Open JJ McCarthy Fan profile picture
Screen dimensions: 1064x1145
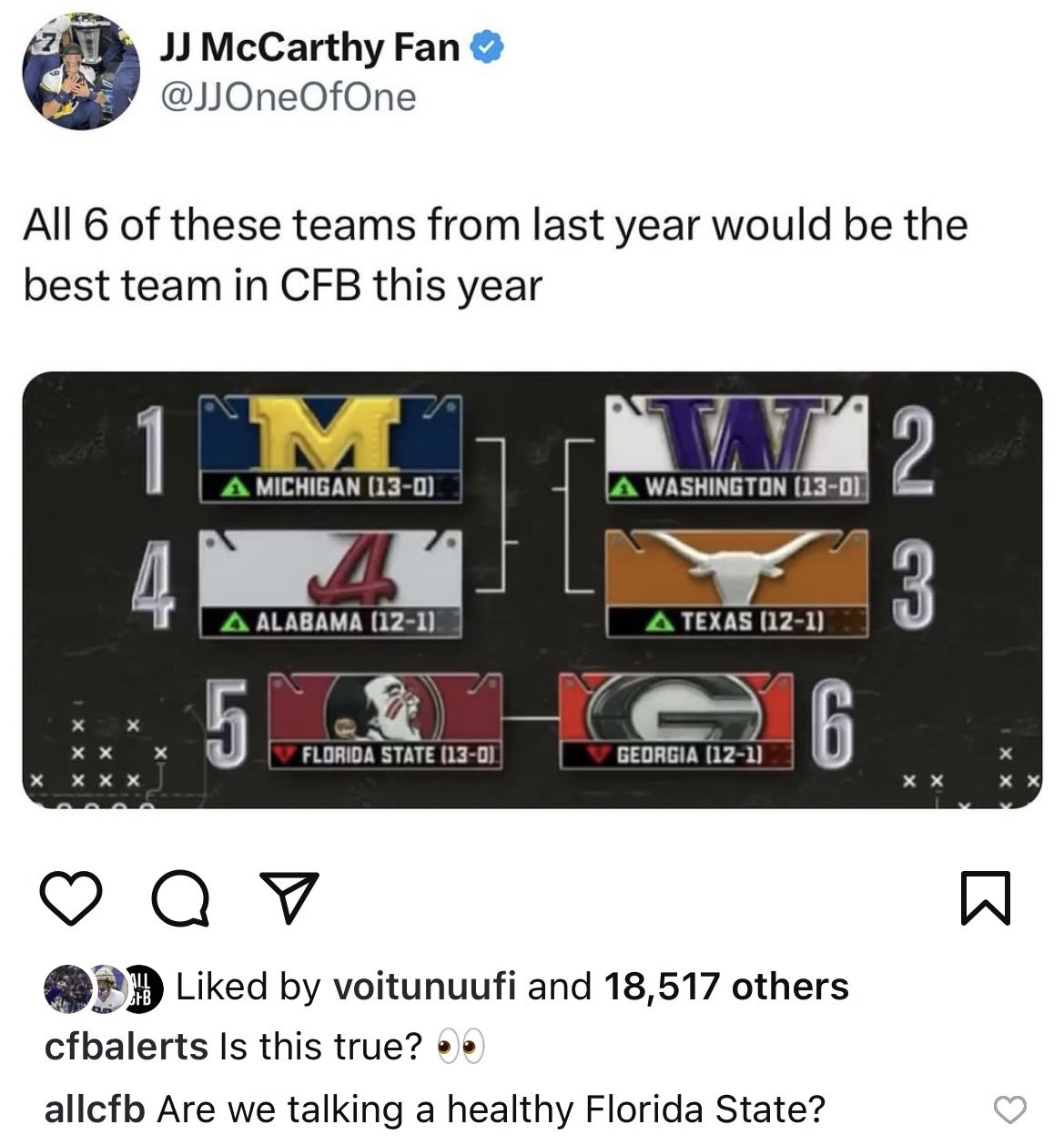[82, 71]
